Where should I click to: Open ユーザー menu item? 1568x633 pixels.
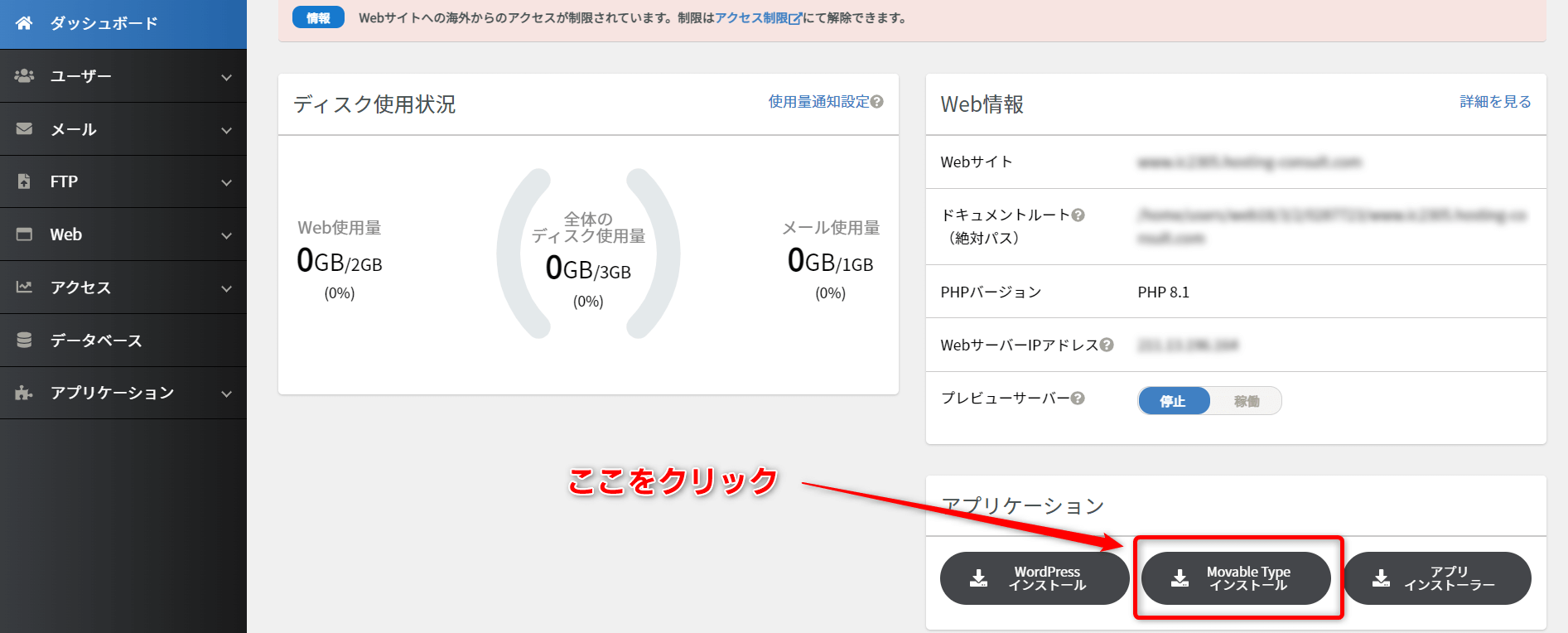[x=123, y=76]
